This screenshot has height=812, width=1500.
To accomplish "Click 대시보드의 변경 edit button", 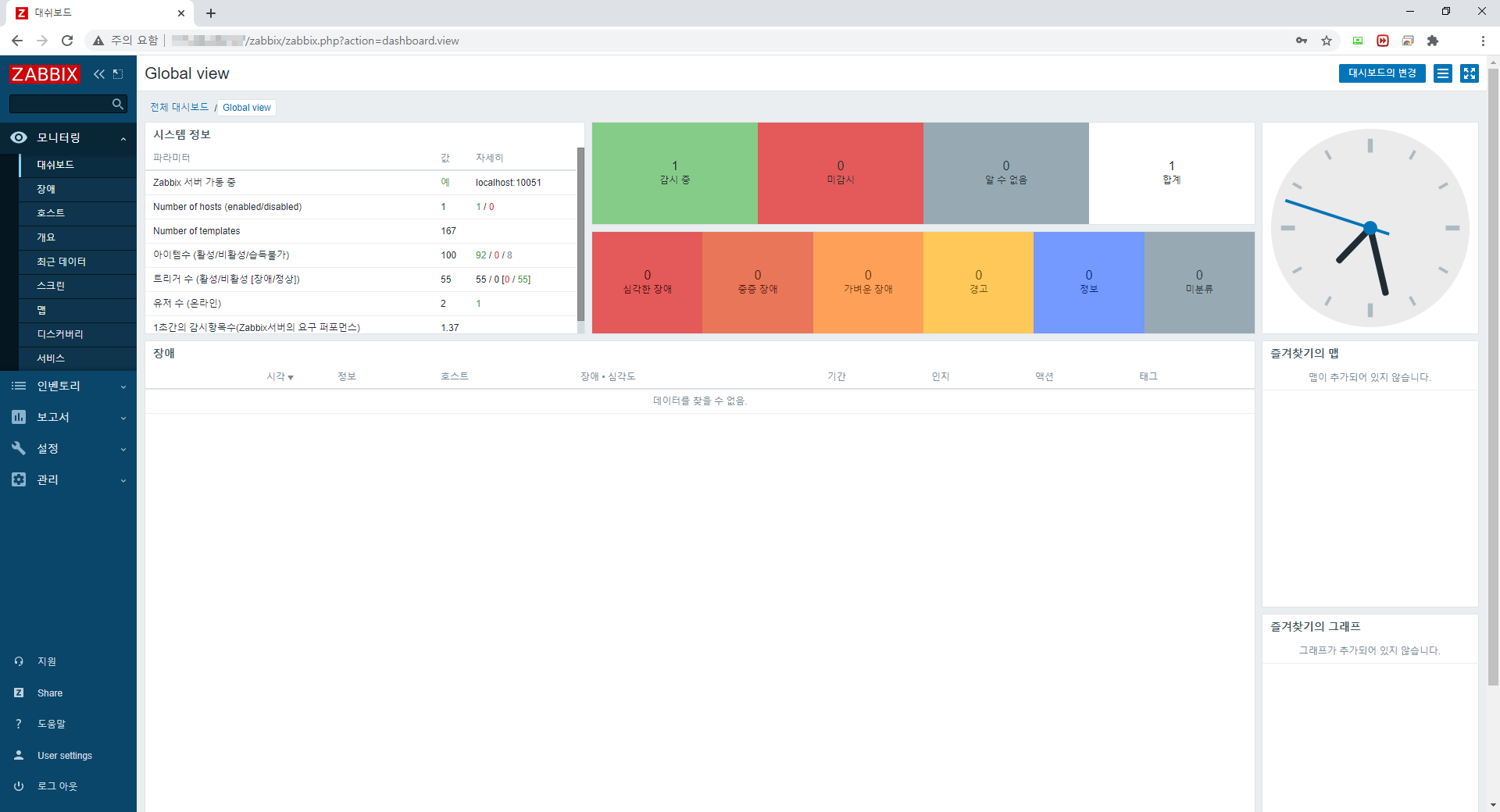I will 1382,73.
